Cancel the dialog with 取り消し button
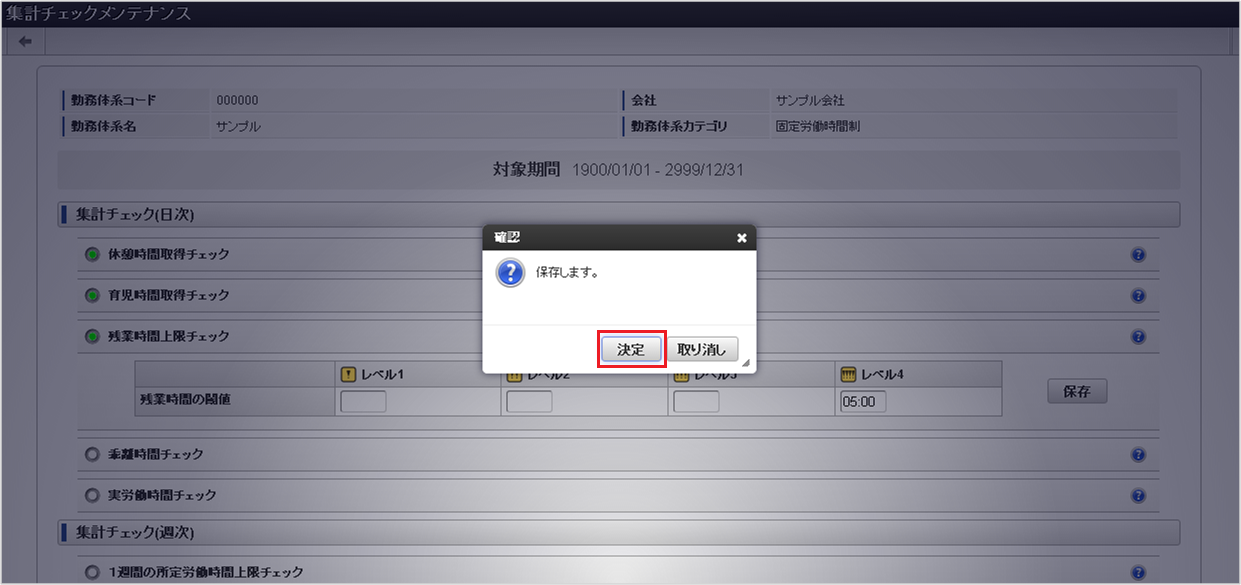The height and width of the screenshot is (585, 1241). [x=702, y=350]
